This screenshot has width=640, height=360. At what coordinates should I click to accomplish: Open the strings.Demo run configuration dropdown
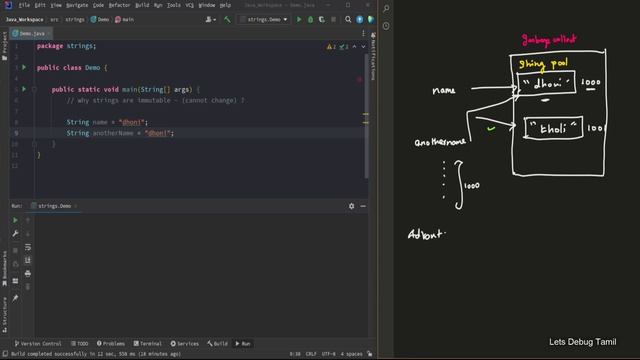point(264,19)
